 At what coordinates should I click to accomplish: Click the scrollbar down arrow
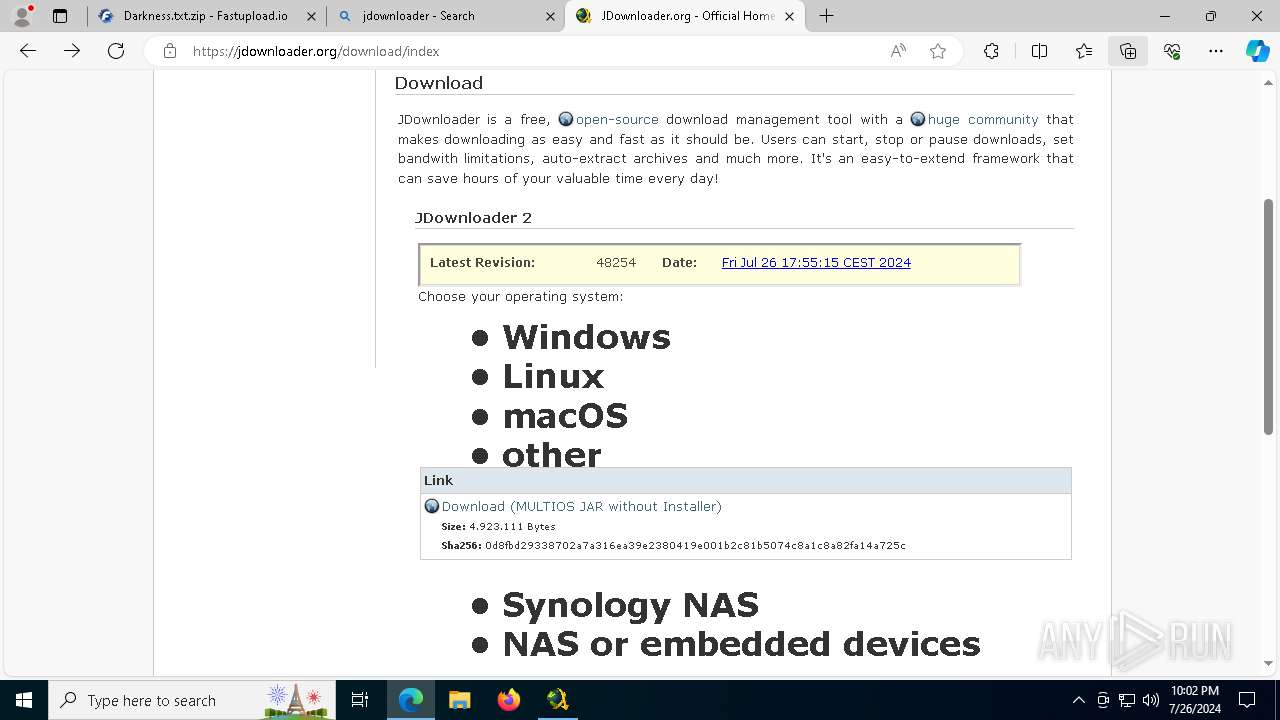1268,662
